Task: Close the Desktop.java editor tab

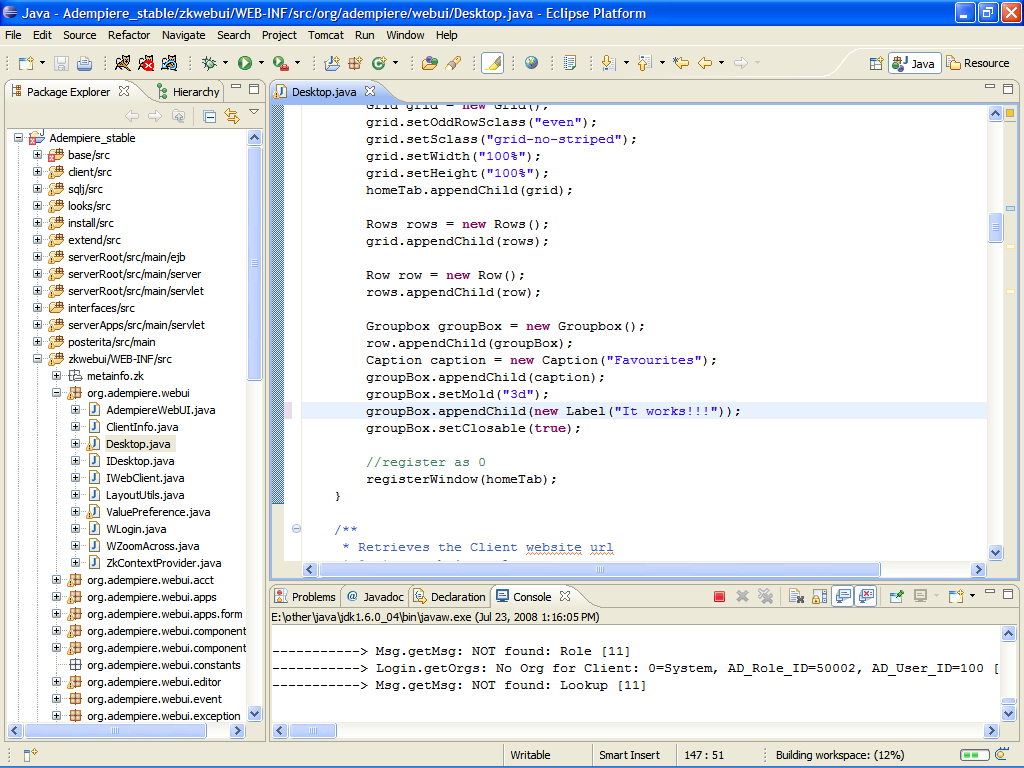Action: [x=370, y=91]
